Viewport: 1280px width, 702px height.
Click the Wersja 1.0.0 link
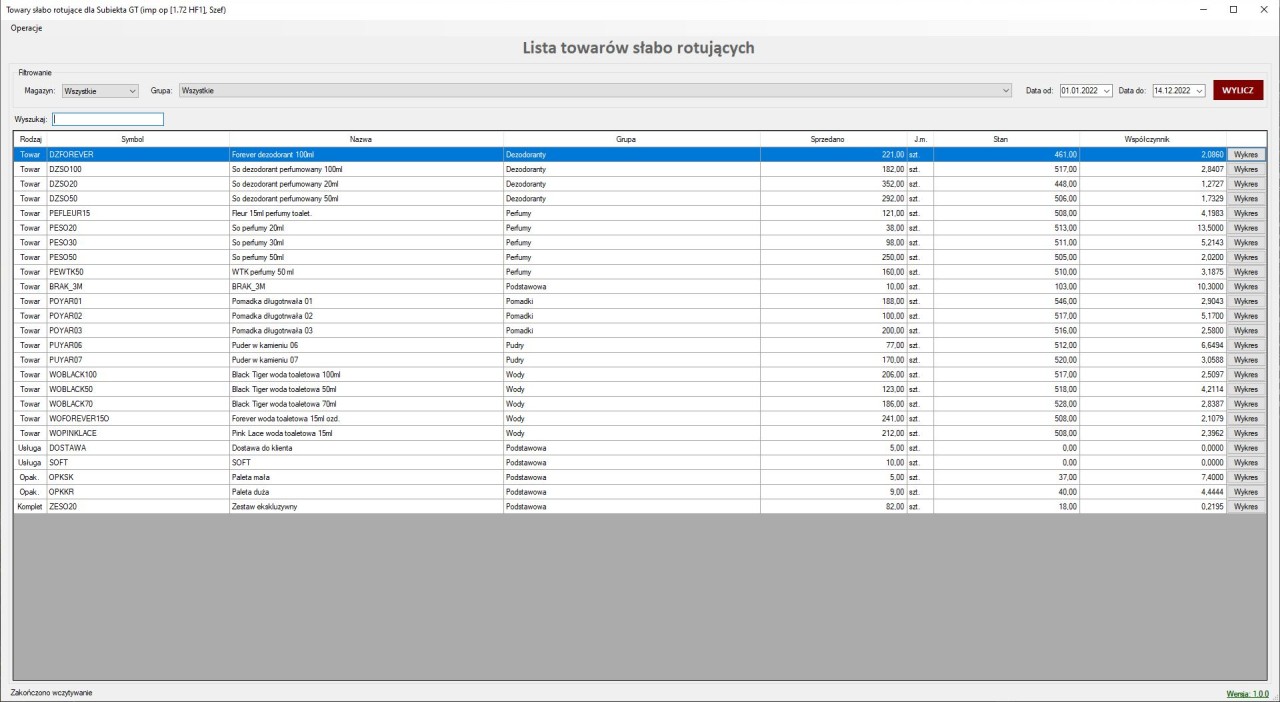tap(1247, 693)
